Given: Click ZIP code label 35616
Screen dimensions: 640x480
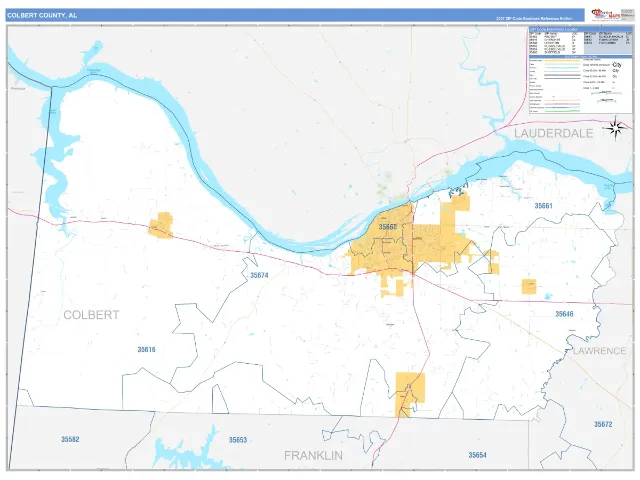Looking at the screenshot, I should (146, 349).
